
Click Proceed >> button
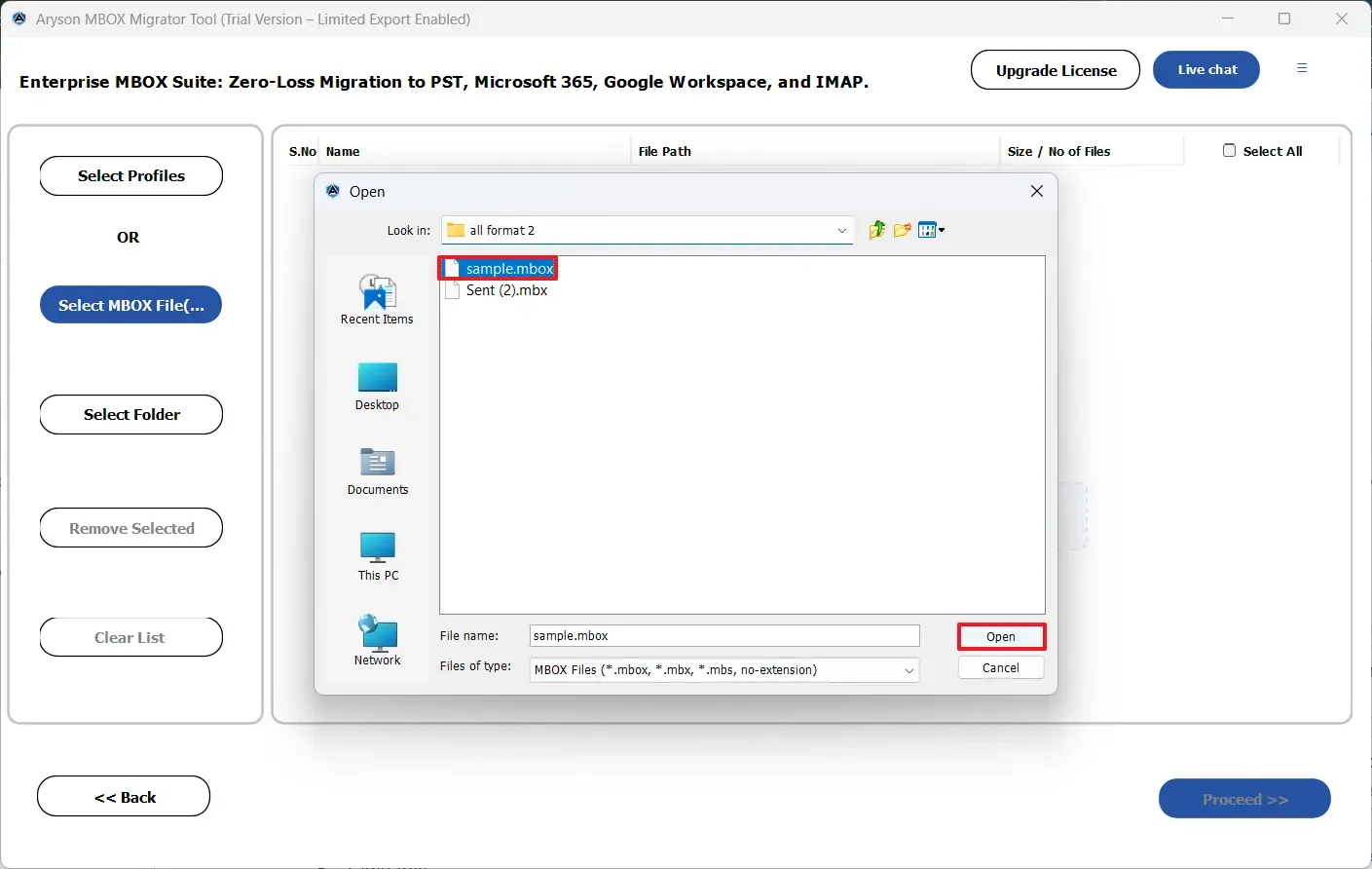[x=1244, y=799]
